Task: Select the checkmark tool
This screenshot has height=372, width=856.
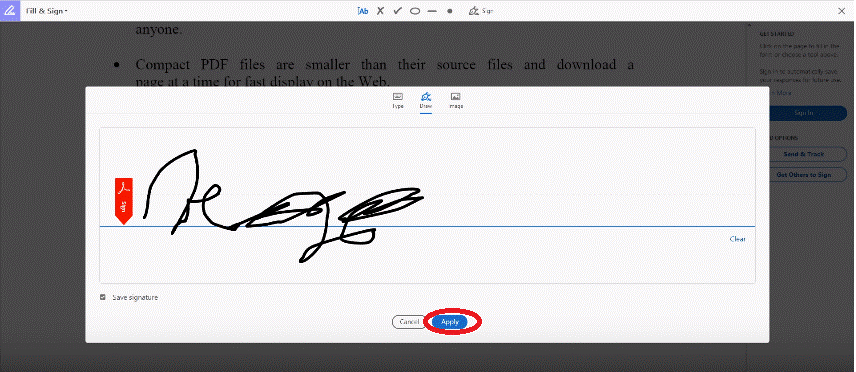Action: tap(397, 10)
